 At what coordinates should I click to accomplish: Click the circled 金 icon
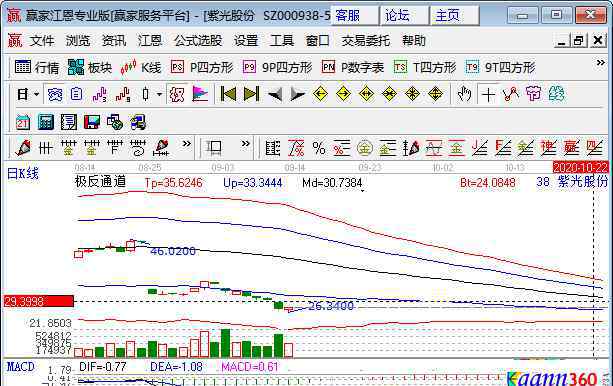pos(364,148)
